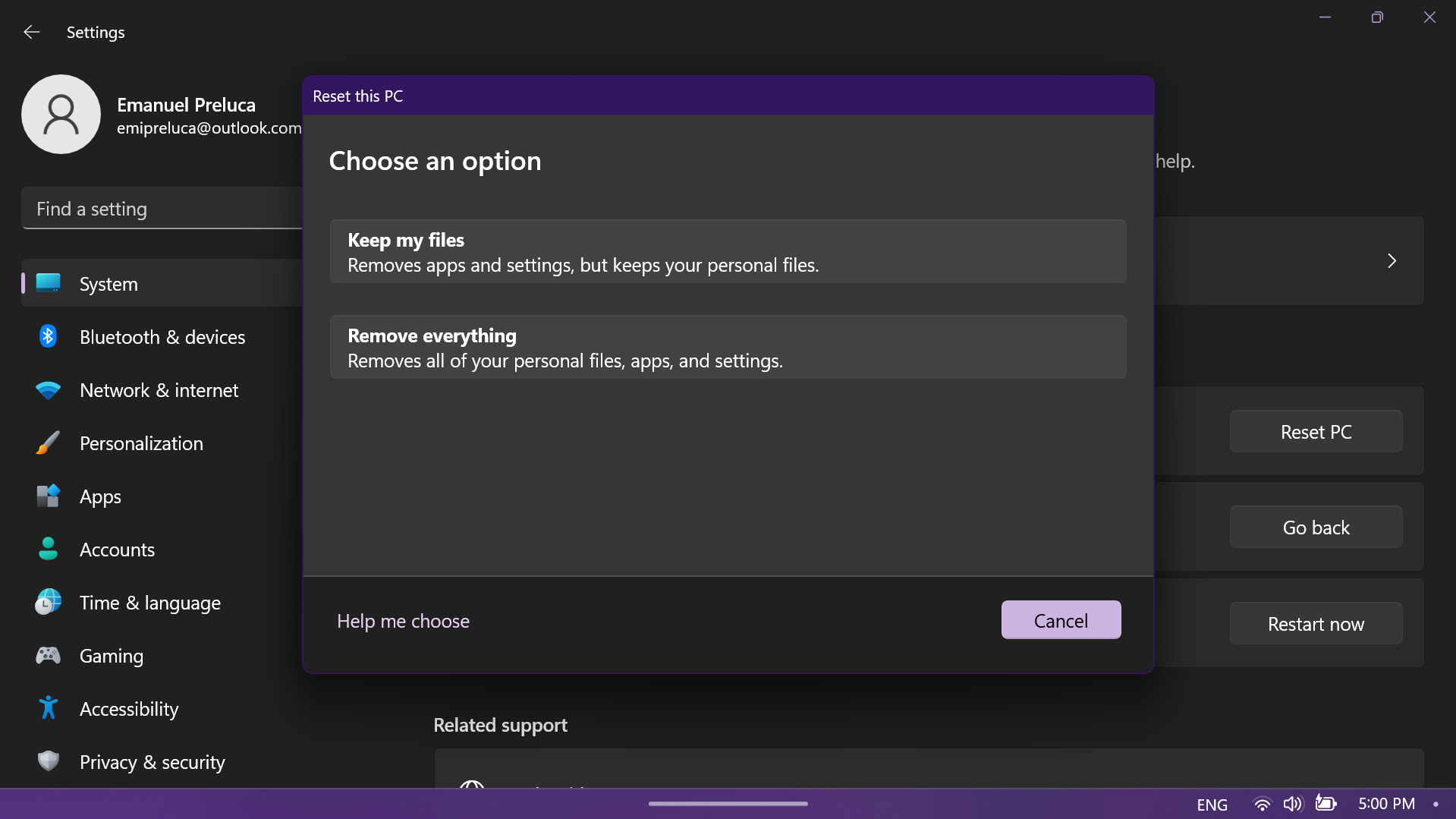Viewport: 1456px width, 819px height.
Task: Choose the "Remove everything" option
Action: pyautogui.click(x=728, y=347)
